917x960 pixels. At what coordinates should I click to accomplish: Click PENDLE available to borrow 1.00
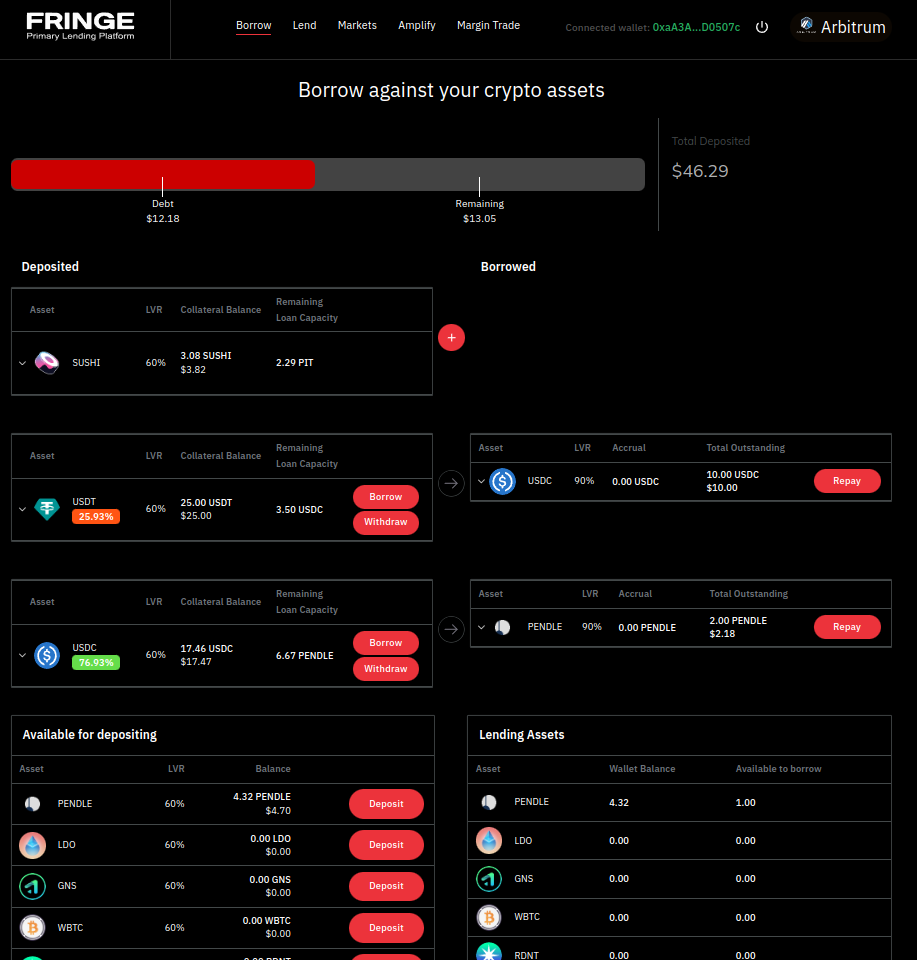coord(746,803)
